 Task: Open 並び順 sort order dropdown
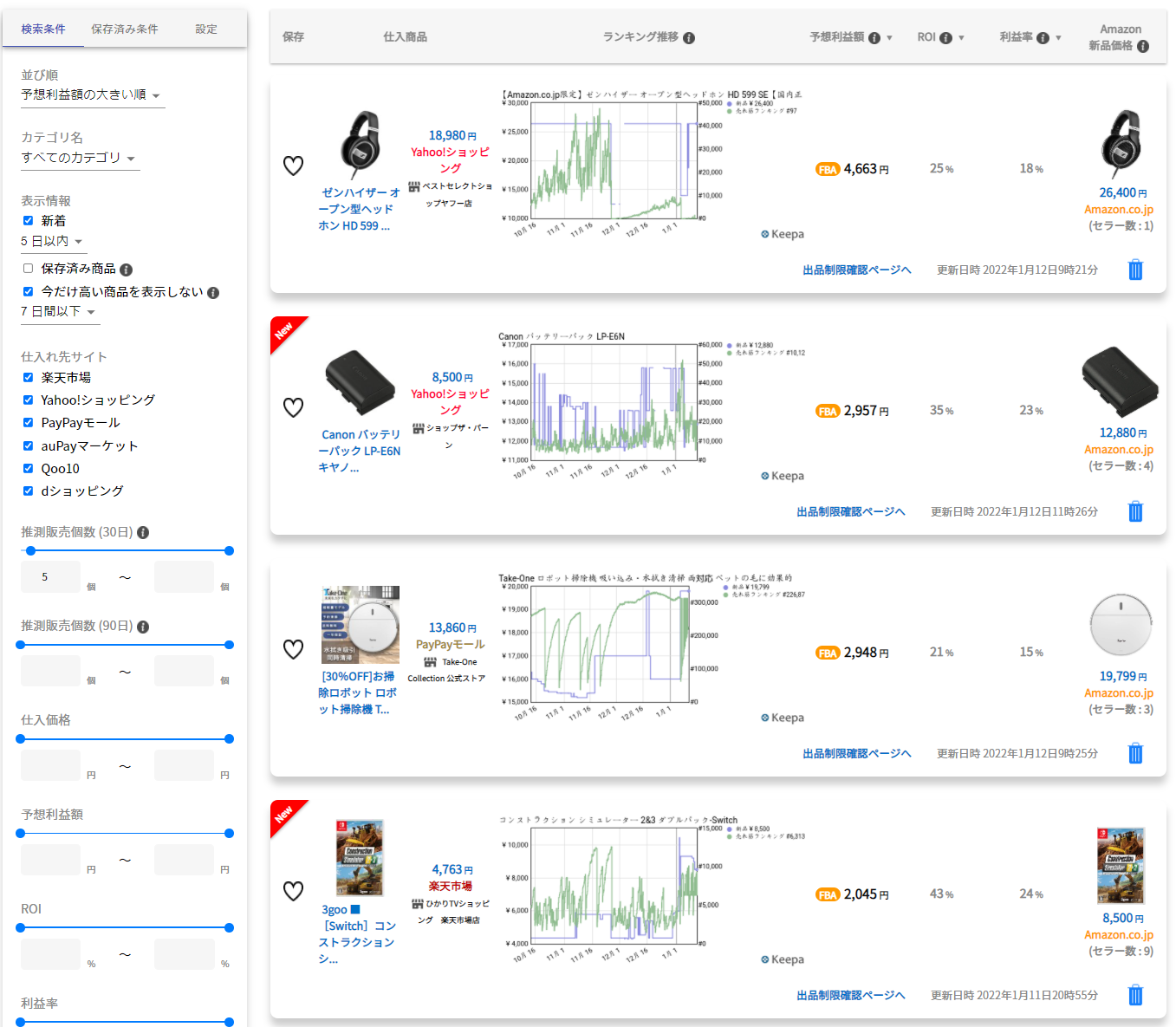93,95
